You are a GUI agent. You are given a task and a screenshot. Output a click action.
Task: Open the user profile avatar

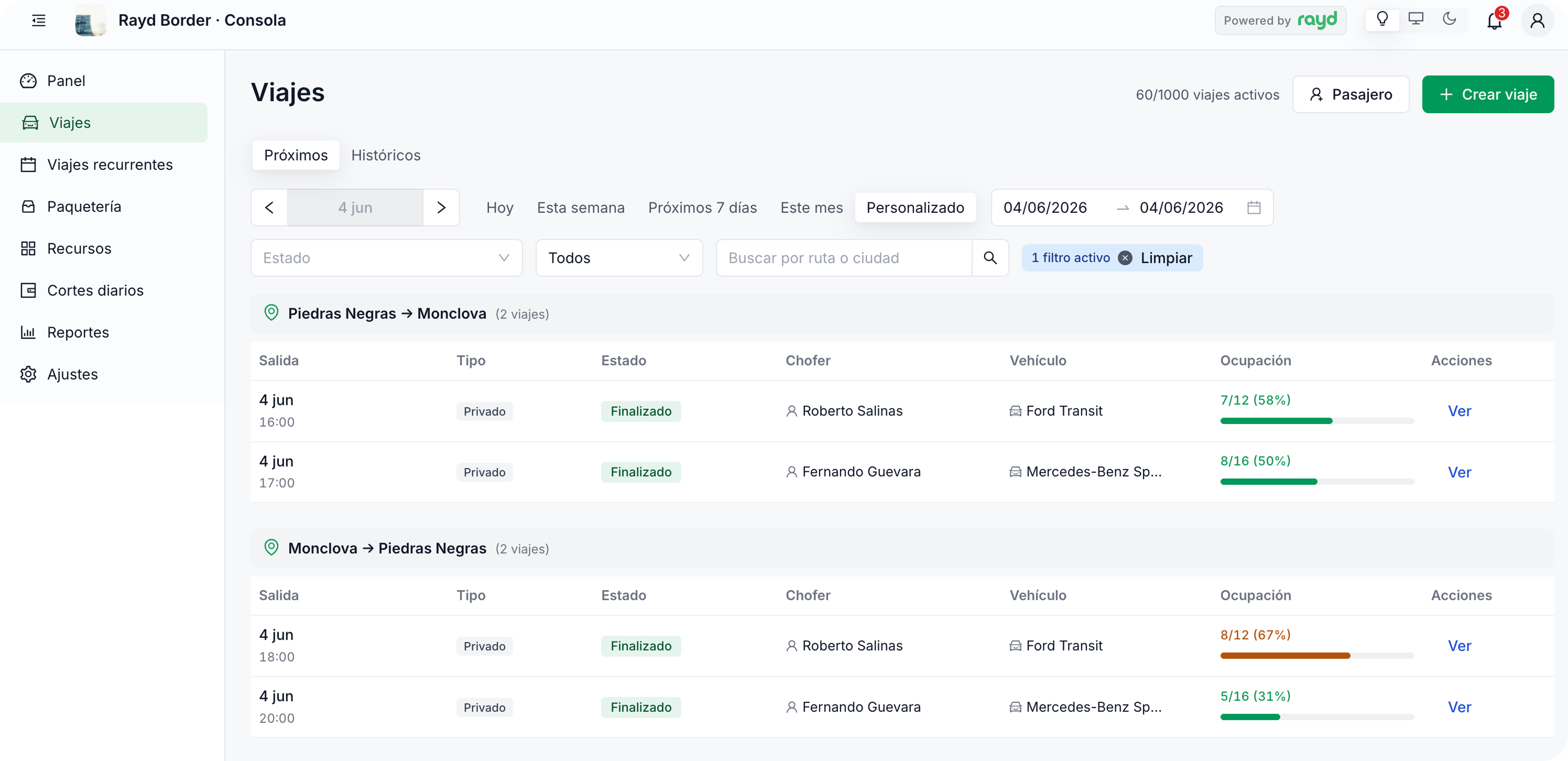[x=1537, y=20]
